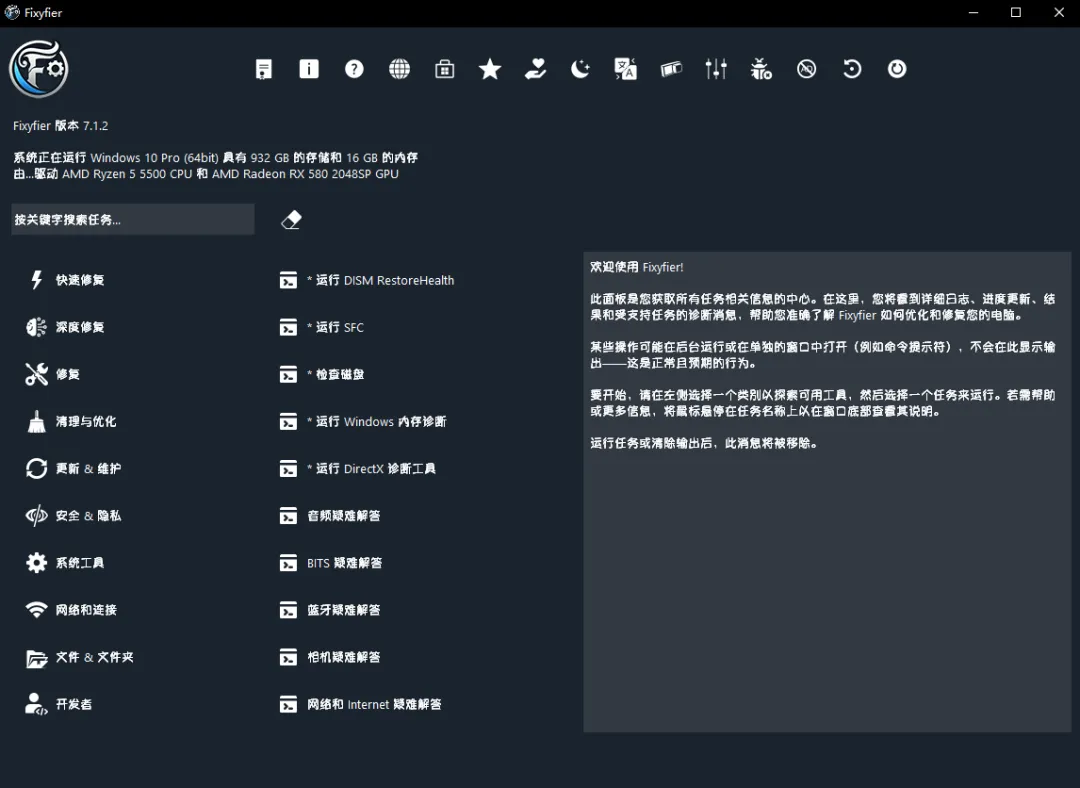Image resolution: width=1080 pixels, height=788 pixels.
Task: Maximize the Fixyfier window
Action: (x=1016, y=12)
